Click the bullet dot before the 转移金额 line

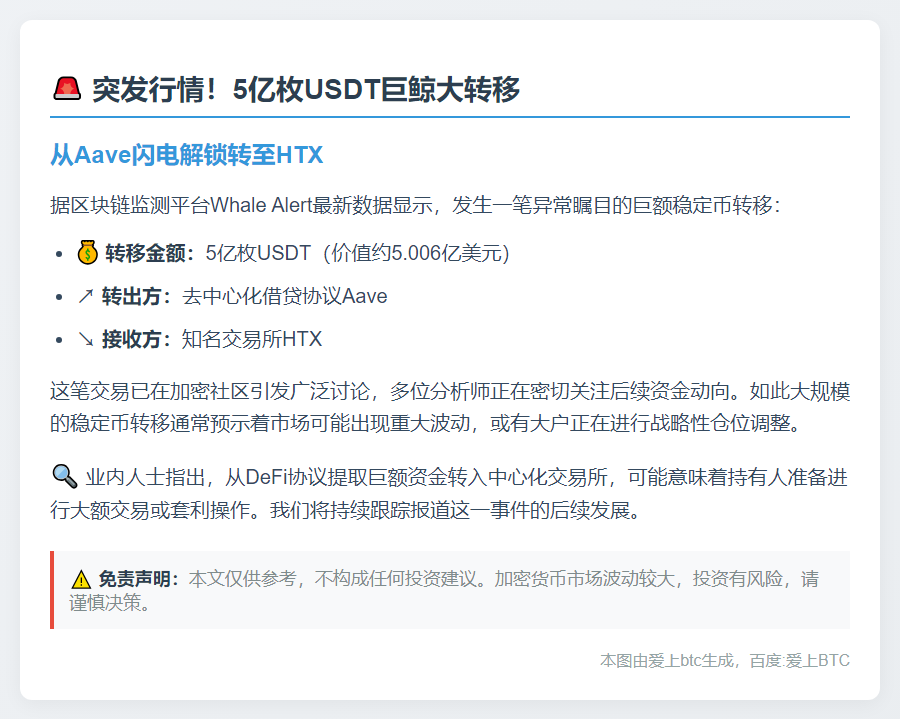63,254
